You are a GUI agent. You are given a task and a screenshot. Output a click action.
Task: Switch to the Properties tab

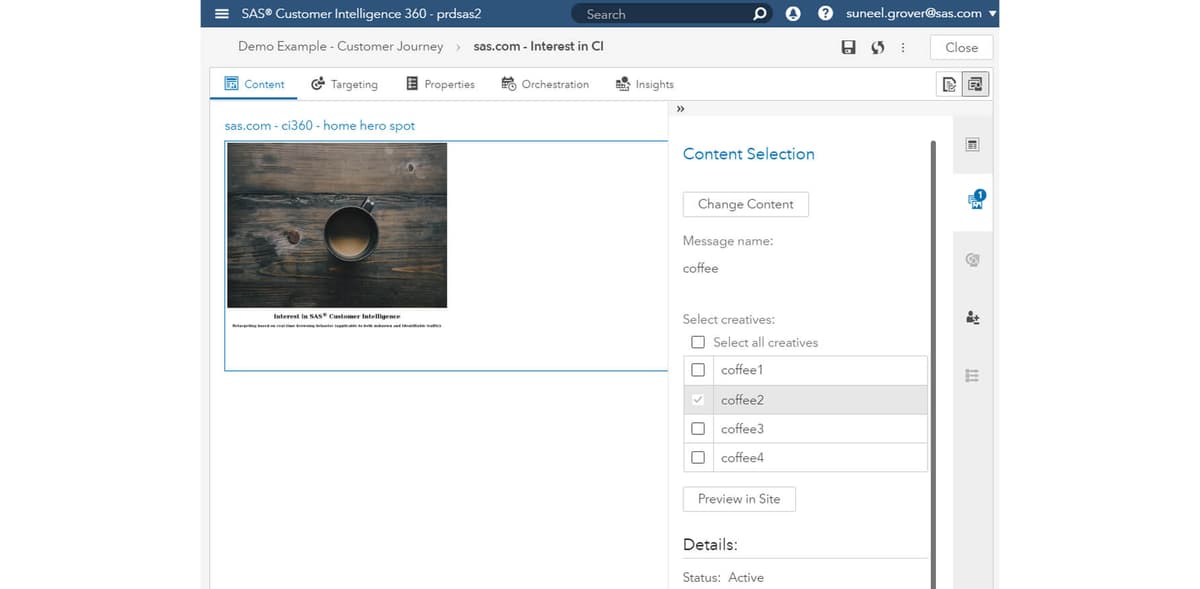(440, 84)
